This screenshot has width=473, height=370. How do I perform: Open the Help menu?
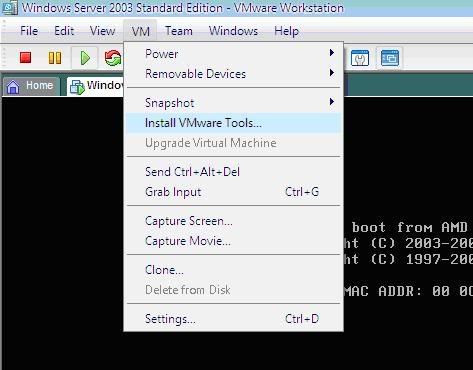pyautogui.click(x=286, y=31)
